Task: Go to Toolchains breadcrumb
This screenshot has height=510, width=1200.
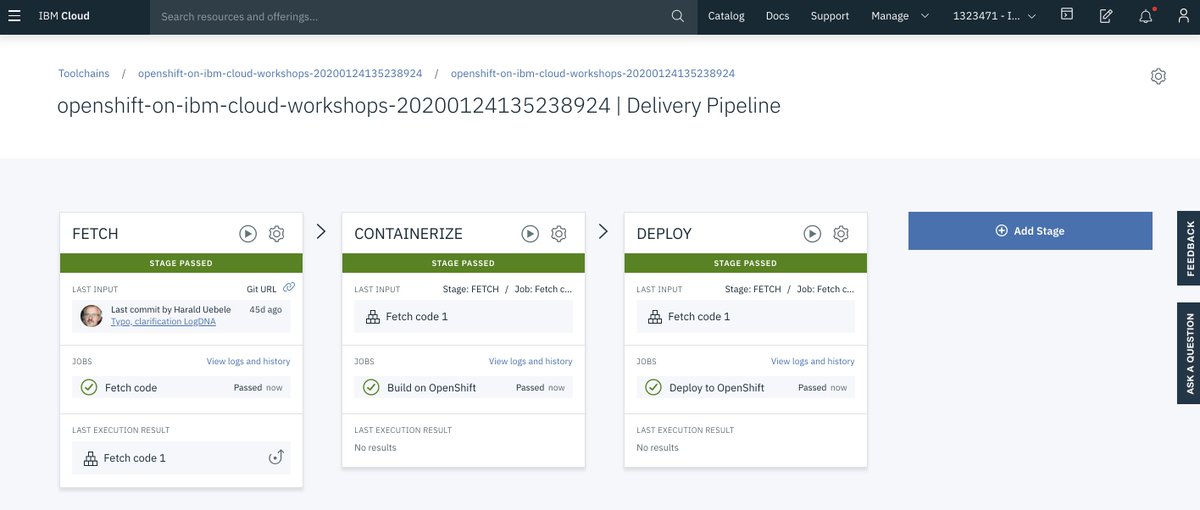Action: (x=84, y=74)
